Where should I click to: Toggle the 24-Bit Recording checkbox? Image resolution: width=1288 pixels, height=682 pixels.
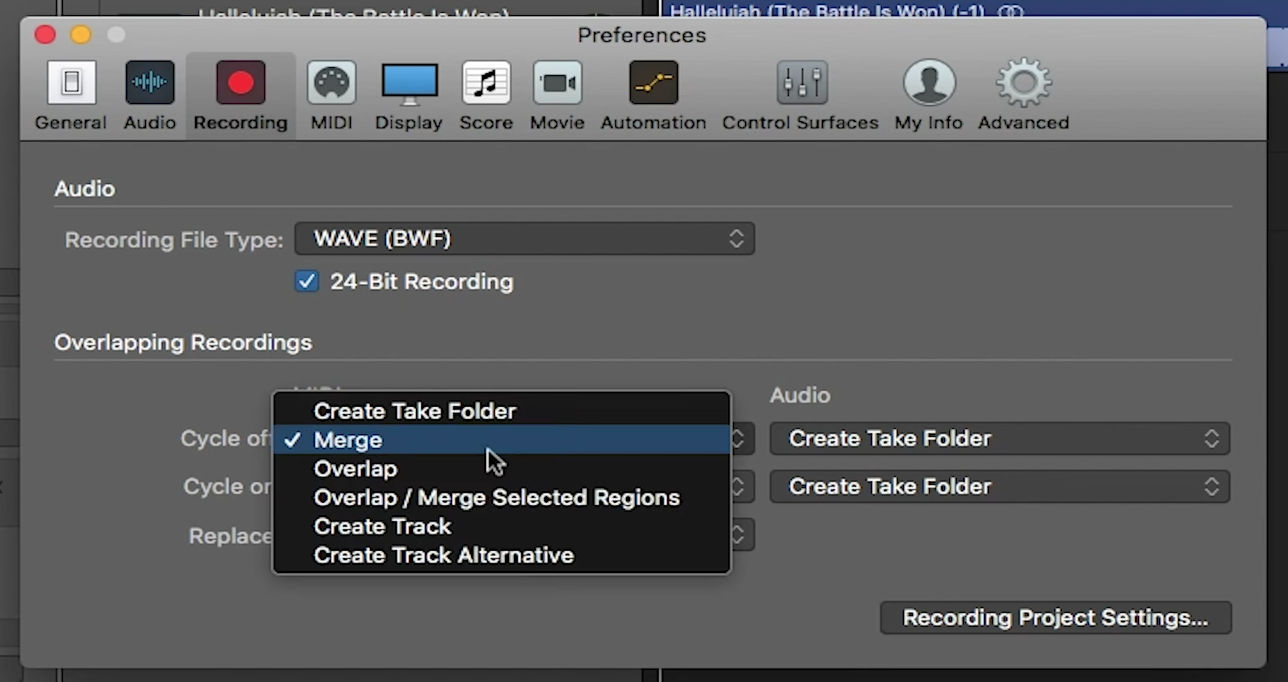(x=307, y=281)
